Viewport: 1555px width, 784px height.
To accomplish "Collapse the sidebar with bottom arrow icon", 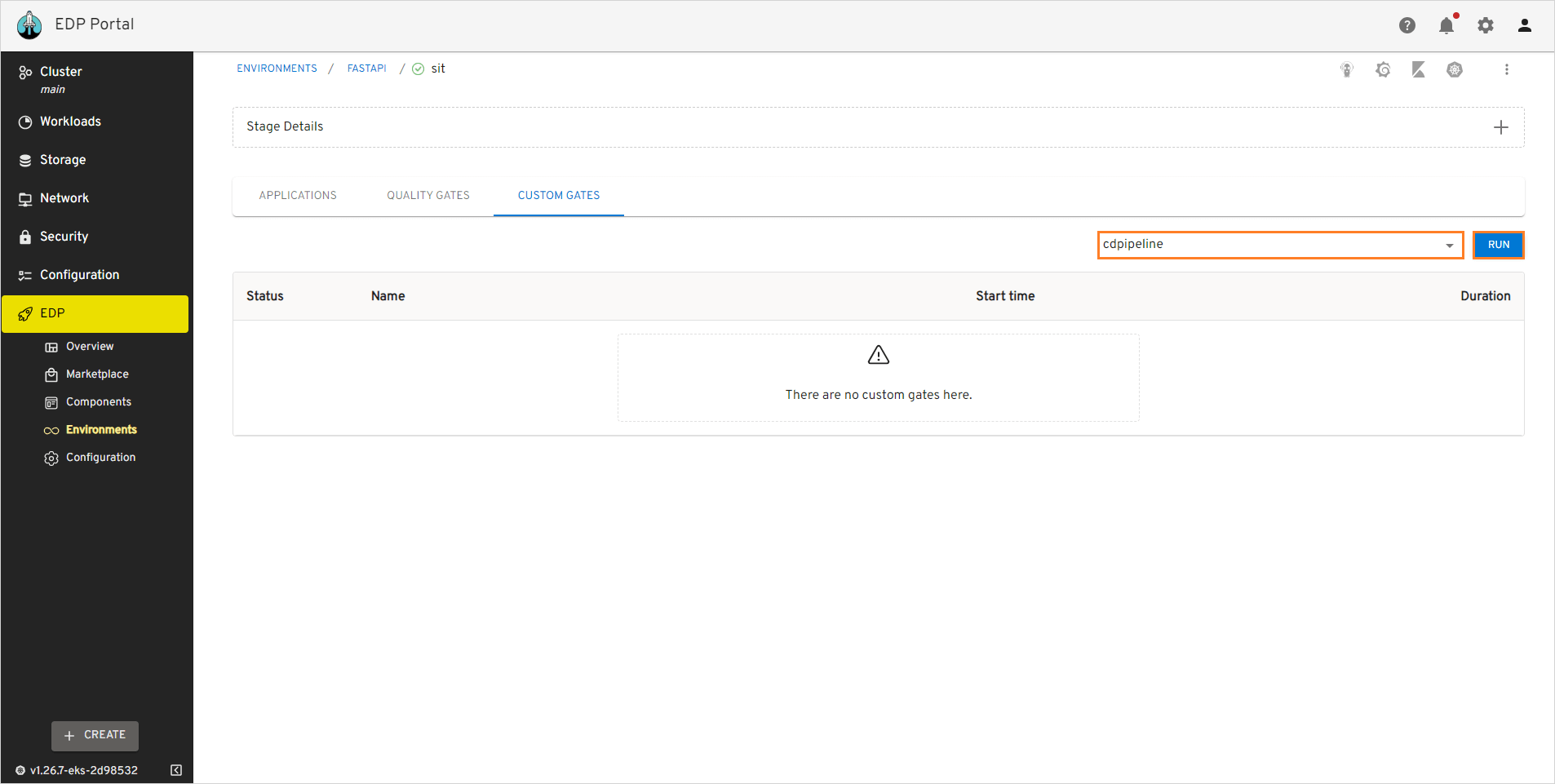I will (176, 770).
